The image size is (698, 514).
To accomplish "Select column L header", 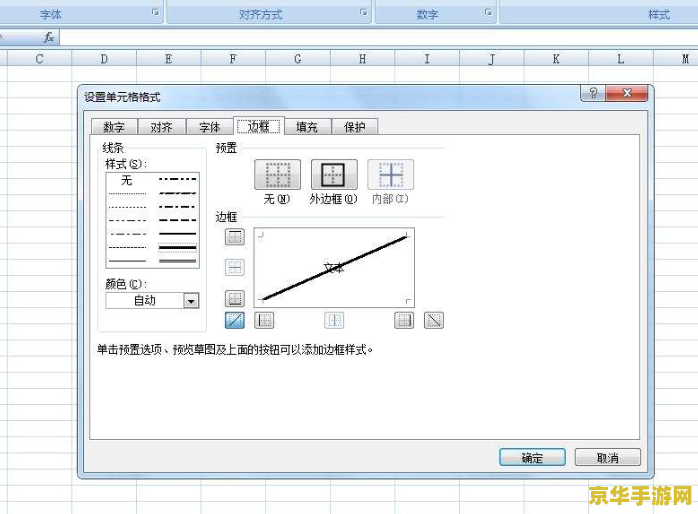I will click(x=621, y=58).
